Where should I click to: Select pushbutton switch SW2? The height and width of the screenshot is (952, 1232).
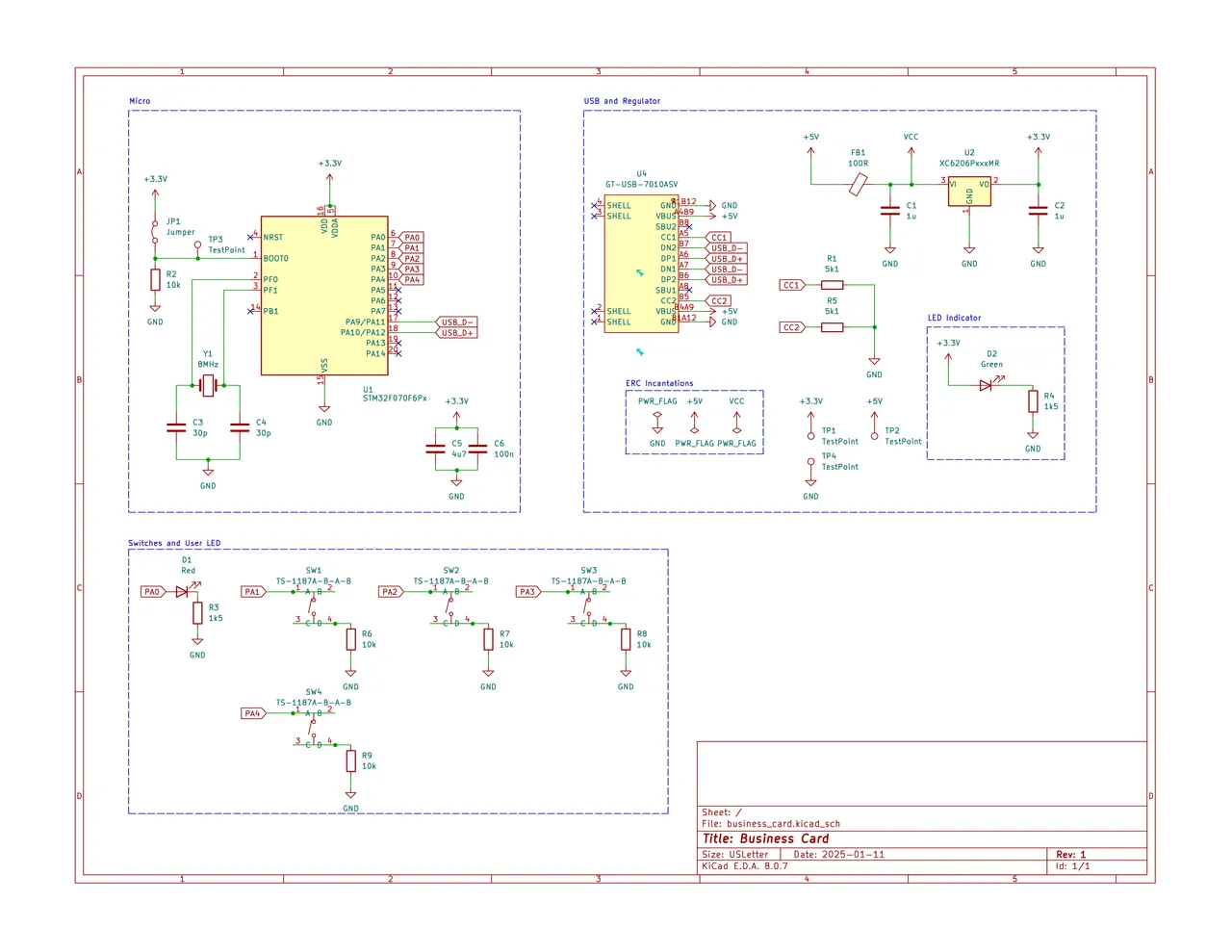point(451,606)
